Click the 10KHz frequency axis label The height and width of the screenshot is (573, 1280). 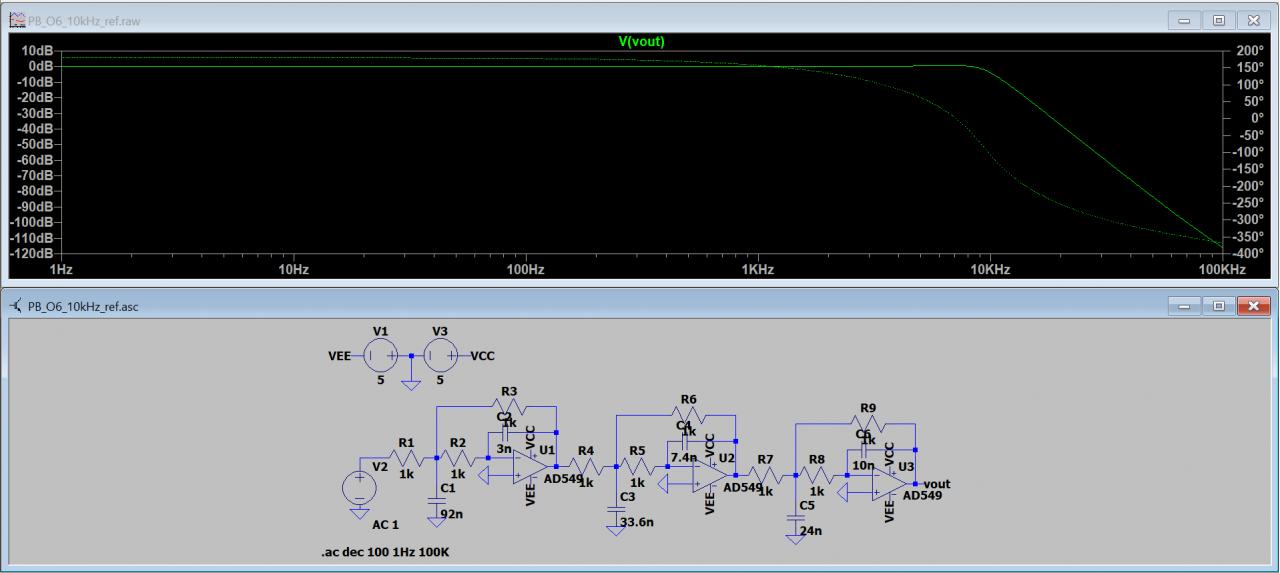point(990,271)
